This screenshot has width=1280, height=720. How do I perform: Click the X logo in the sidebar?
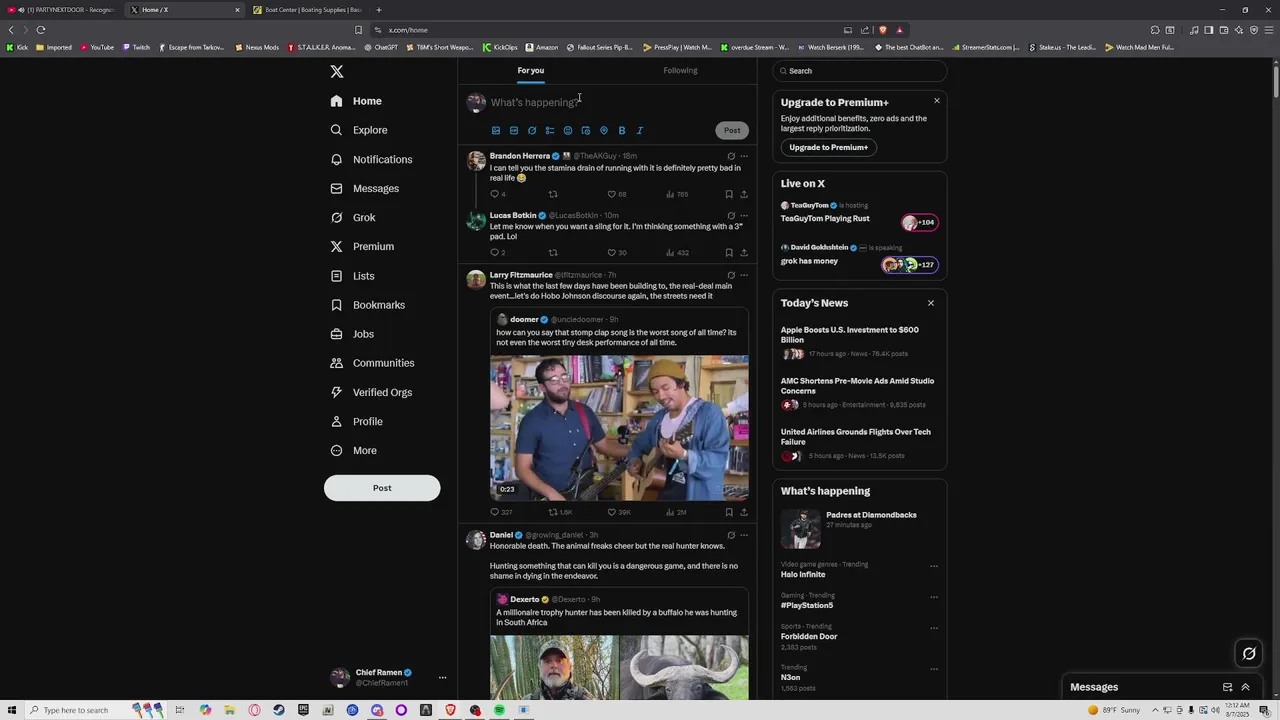pyautogui.click(x=337, y=72)
